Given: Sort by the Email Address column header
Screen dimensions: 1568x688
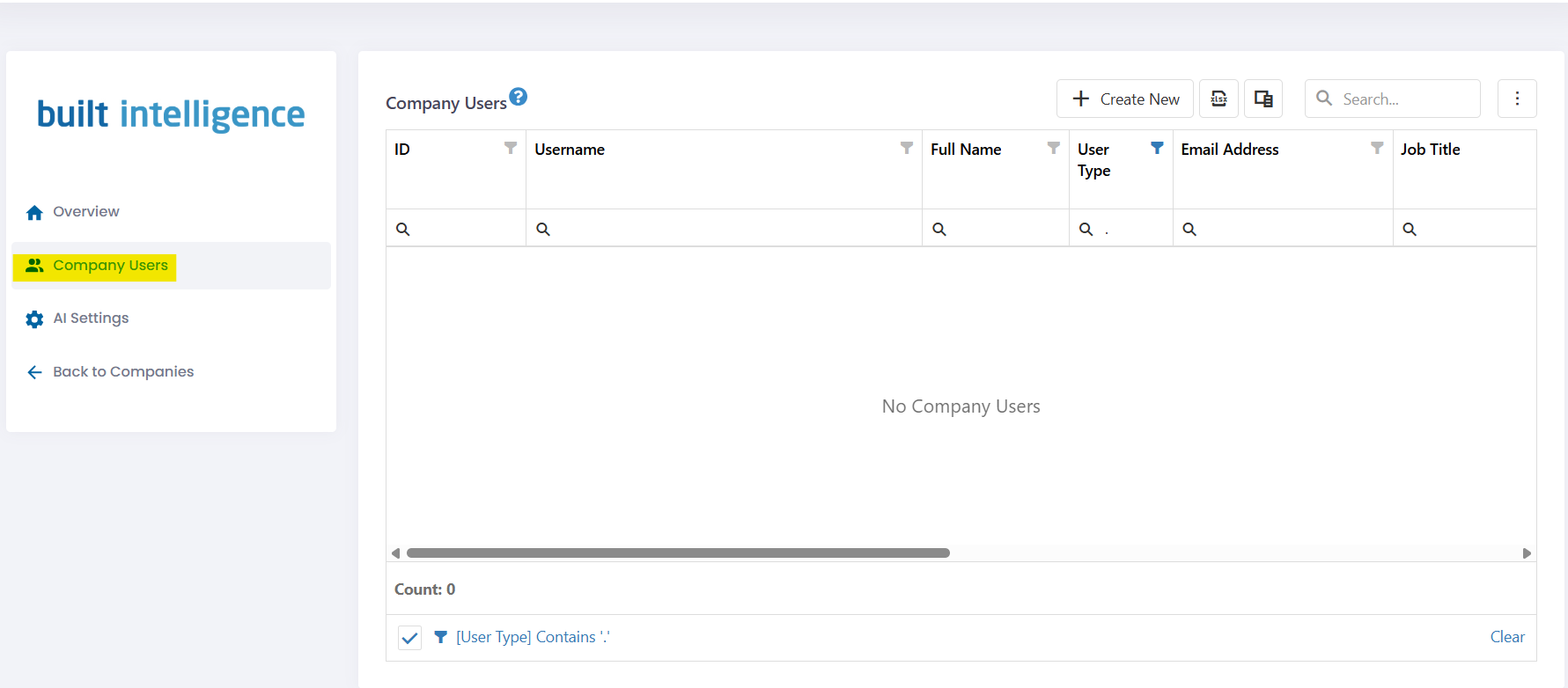Looking at the screenshot, I should tap(1230, 150).
